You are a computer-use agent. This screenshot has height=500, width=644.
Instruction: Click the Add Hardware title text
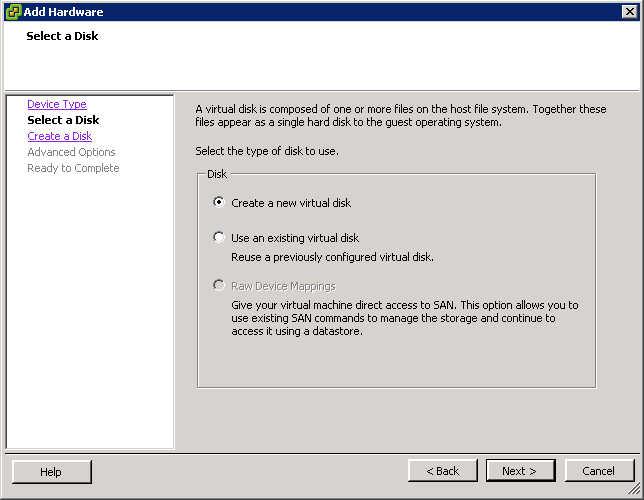63,12
